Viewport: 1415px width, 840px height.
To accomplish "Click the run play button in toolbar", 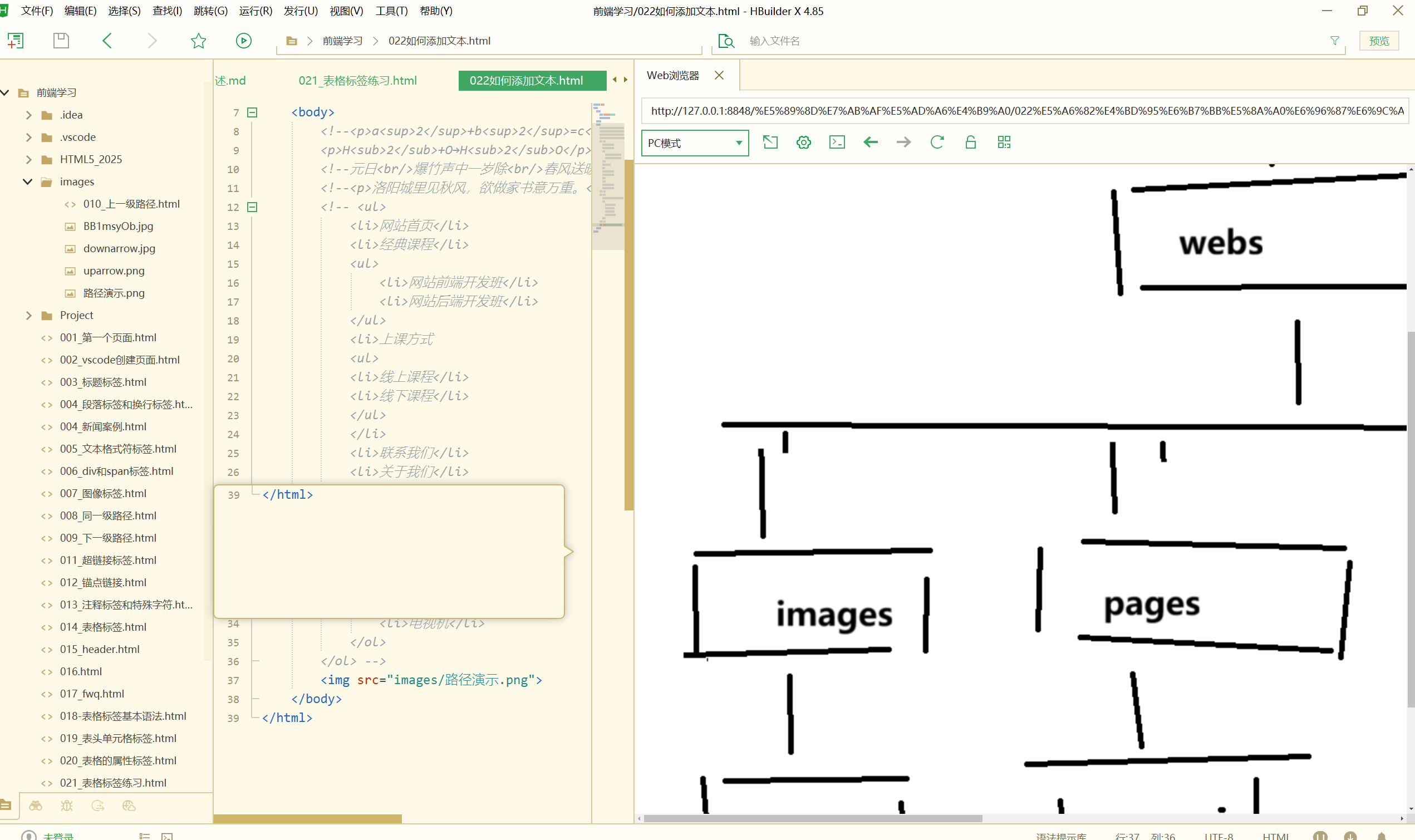I will [x=243, y=41].
